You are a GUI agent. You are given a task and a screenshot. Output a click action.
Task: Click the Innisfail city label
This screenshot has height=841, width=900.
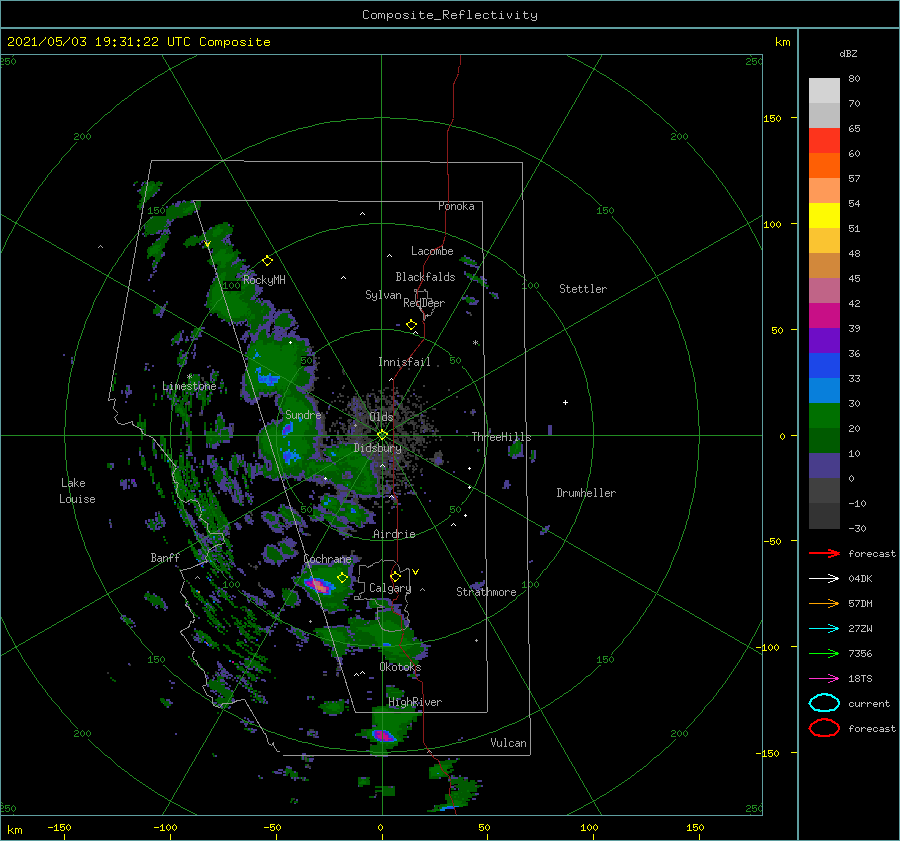404,362
